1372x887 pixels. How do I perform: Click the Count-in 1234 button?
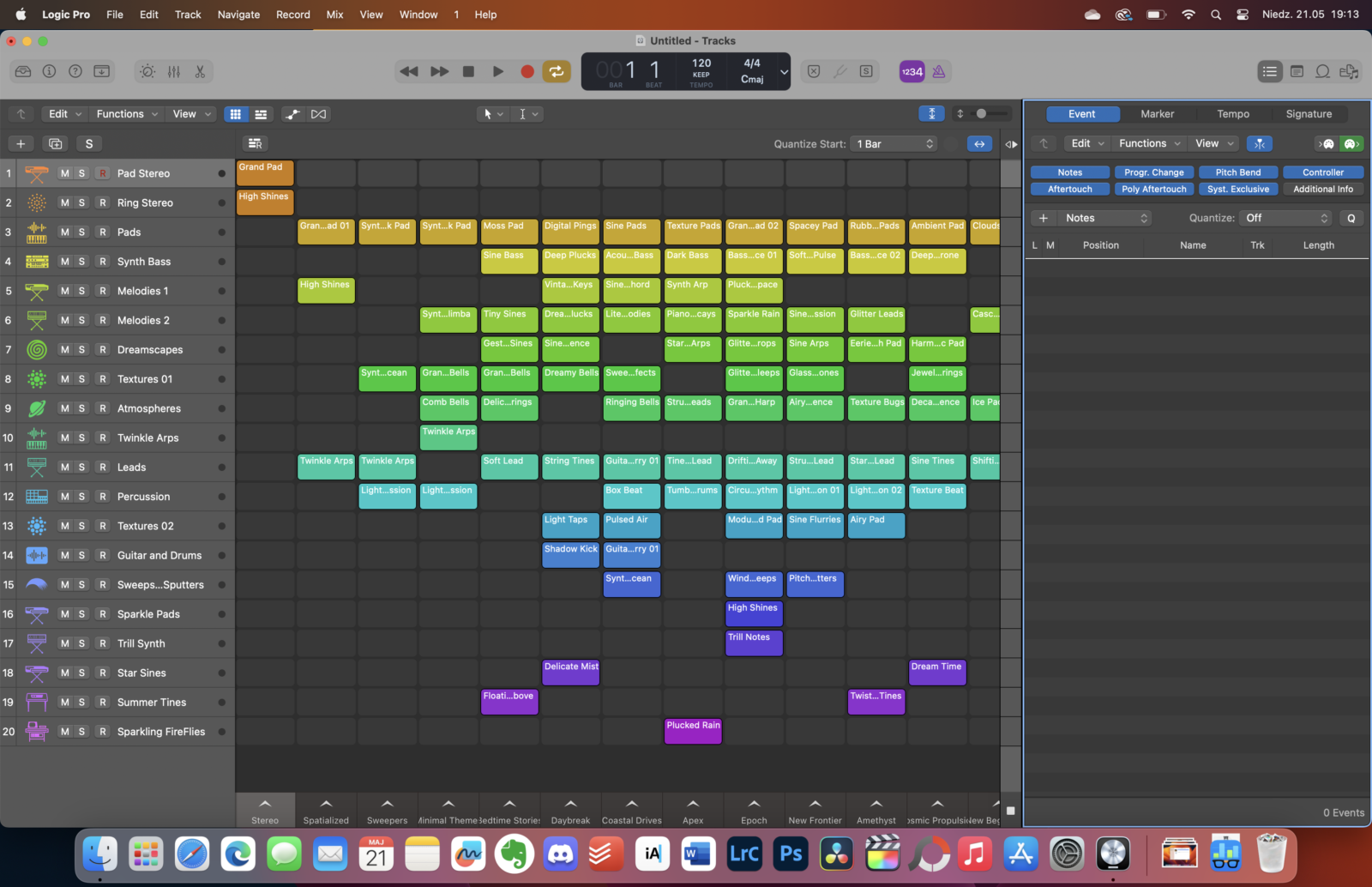click(912, 72)
